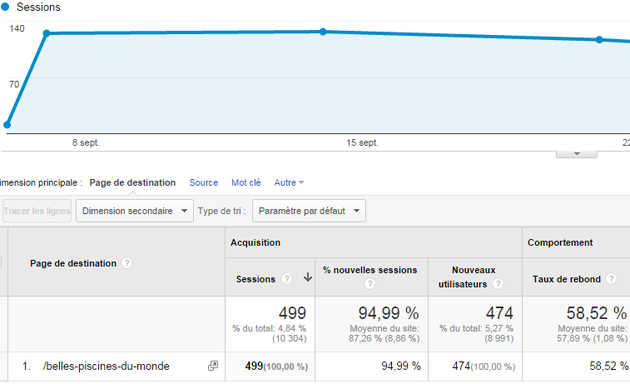This screenshot has height=384, width=630.
Task: Expand the Autre dimension menu
Action: [289, 183]
